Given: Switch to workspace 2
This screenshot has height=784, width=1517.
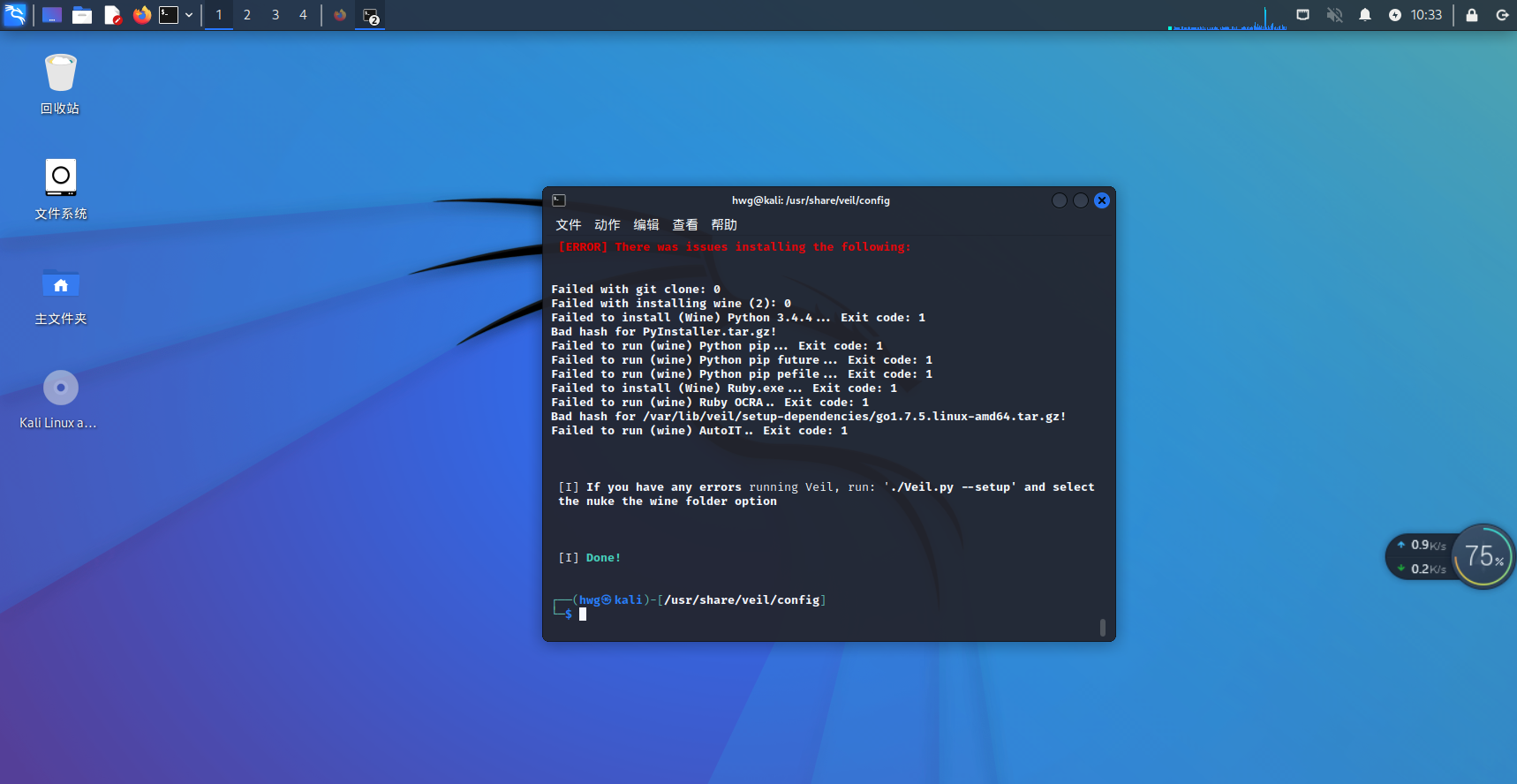Looking at the screenshot, I should (247, 15).
